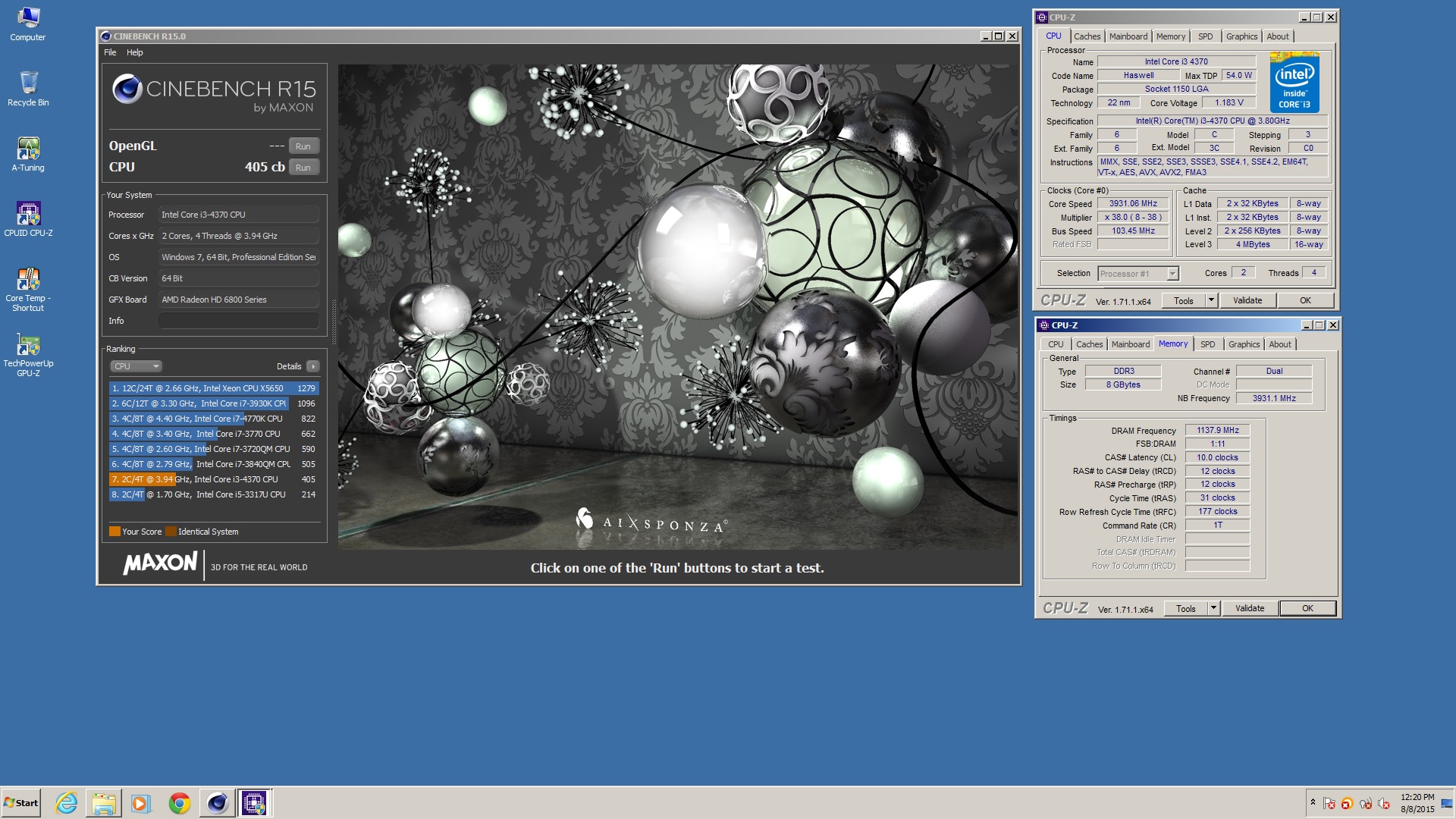Open the Details arrow in Ranking panel
This screenshot has height=819, width=1456.
[312, 366]
